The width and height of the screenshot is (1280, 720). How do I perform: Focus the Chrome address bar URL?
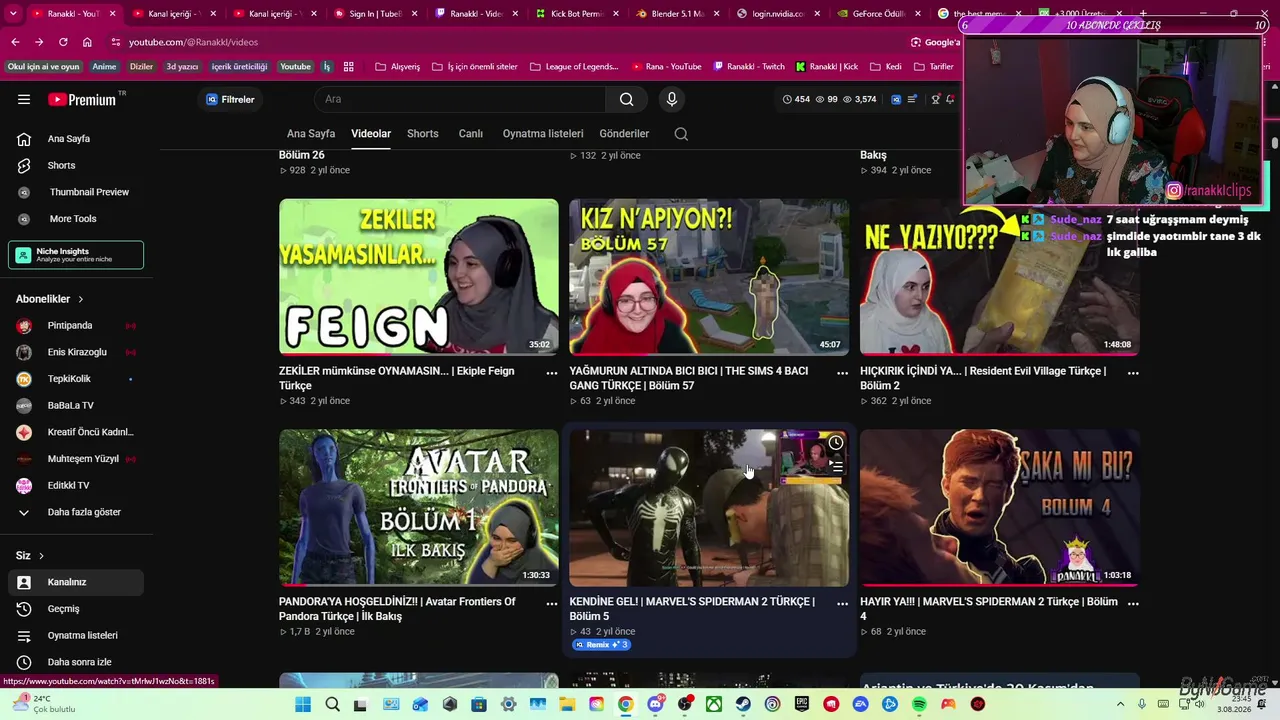[x=193, y=42]
